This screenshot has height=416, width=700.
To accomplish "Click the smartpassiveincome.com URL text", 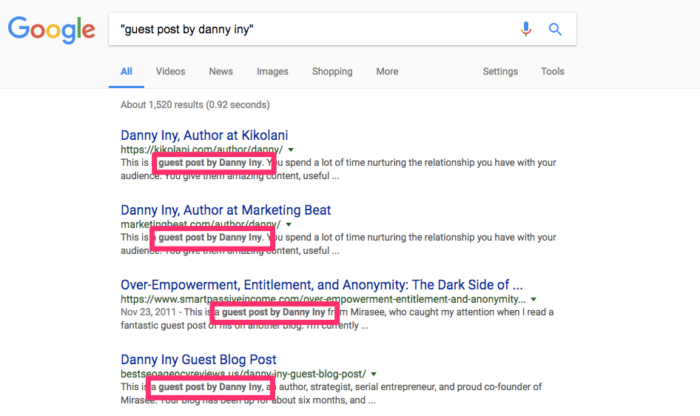I will click(323, 299).
